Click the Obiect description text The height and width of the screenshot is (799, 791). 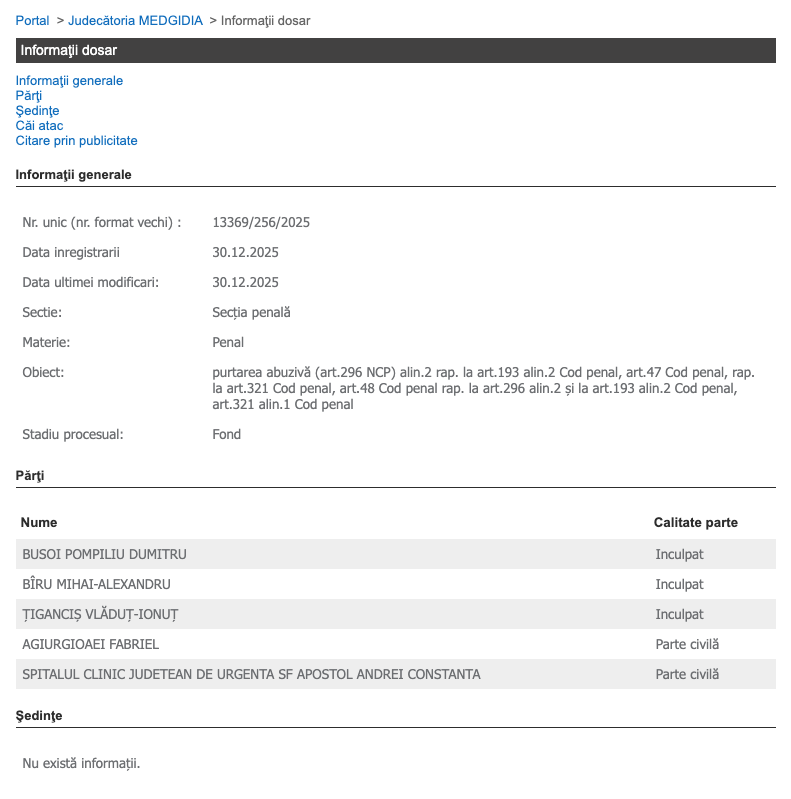[x=475, y=388]
